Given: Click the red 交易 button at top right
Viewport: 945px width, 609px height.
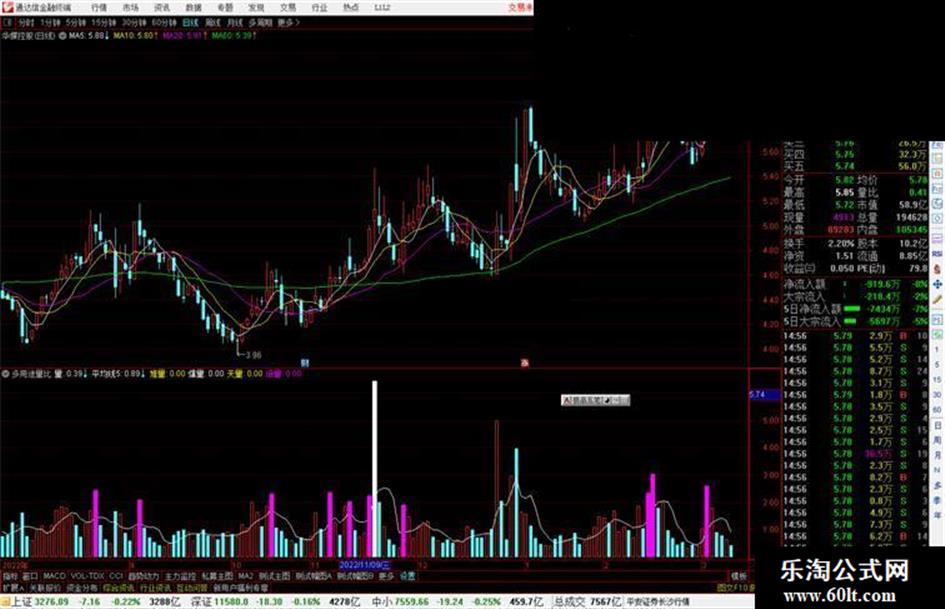Looking at the screenshot, I should pos(520,8).
